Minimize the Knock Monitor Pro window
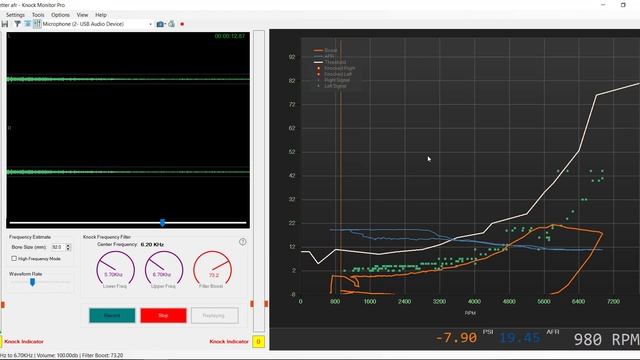 (x=603, y=5)
